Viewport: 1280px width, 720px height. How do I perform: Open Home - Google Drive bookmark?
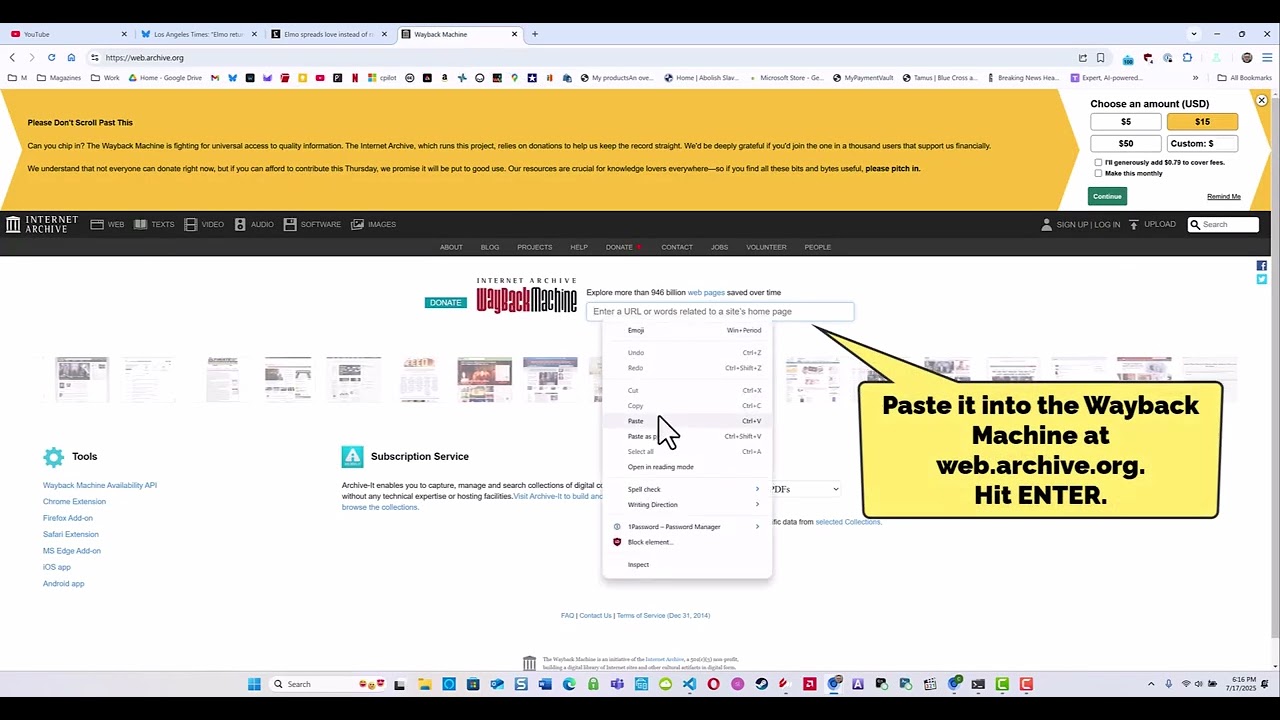pos(165,77)
